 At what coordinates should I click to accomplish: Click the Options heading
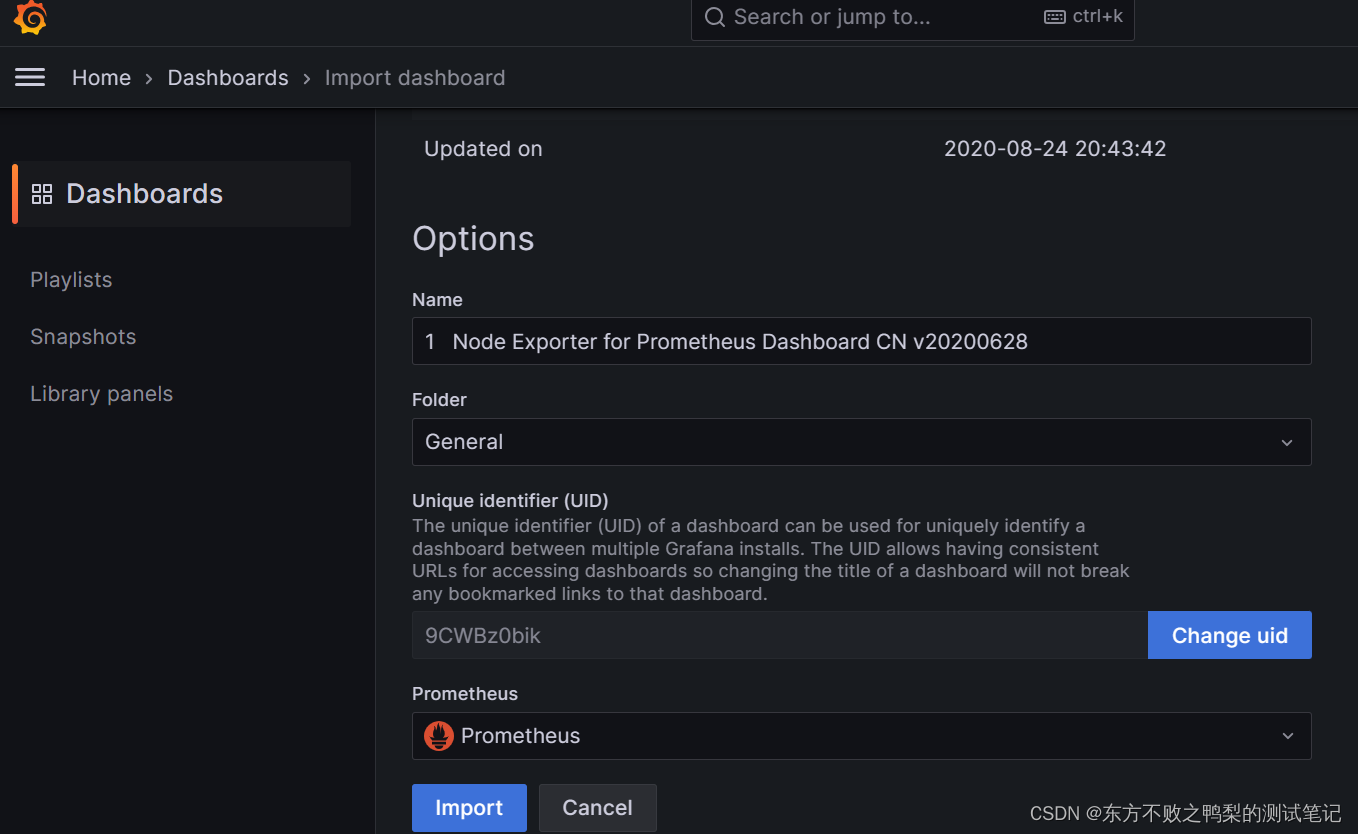coord(473,239)
